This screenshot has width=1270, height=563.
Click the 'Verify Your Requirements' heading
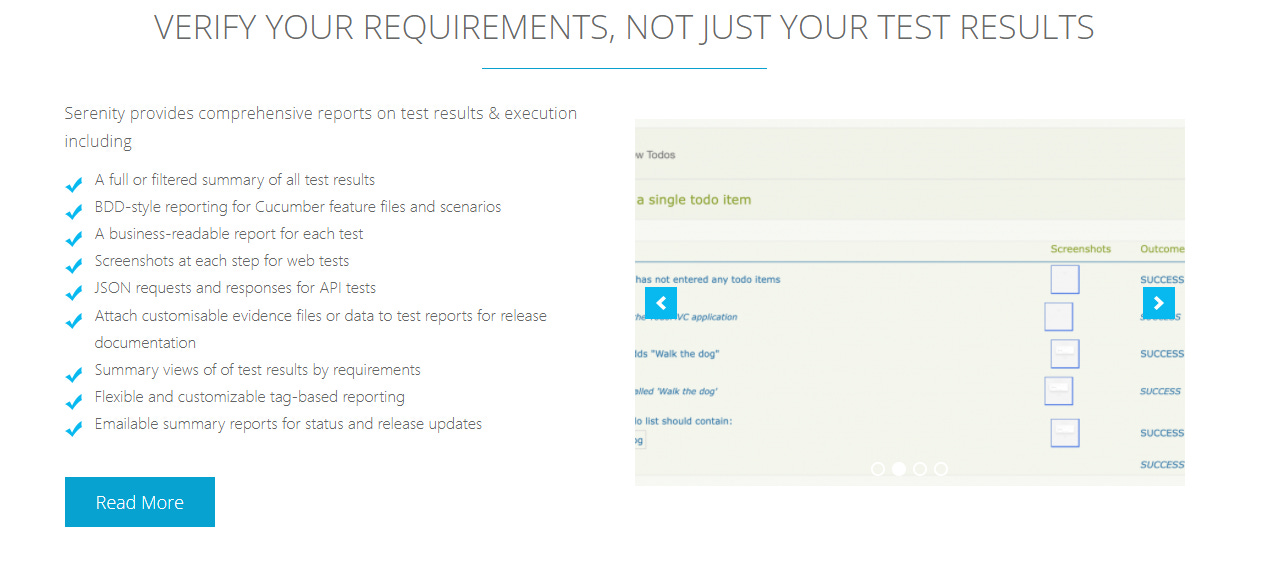[624, 28]
